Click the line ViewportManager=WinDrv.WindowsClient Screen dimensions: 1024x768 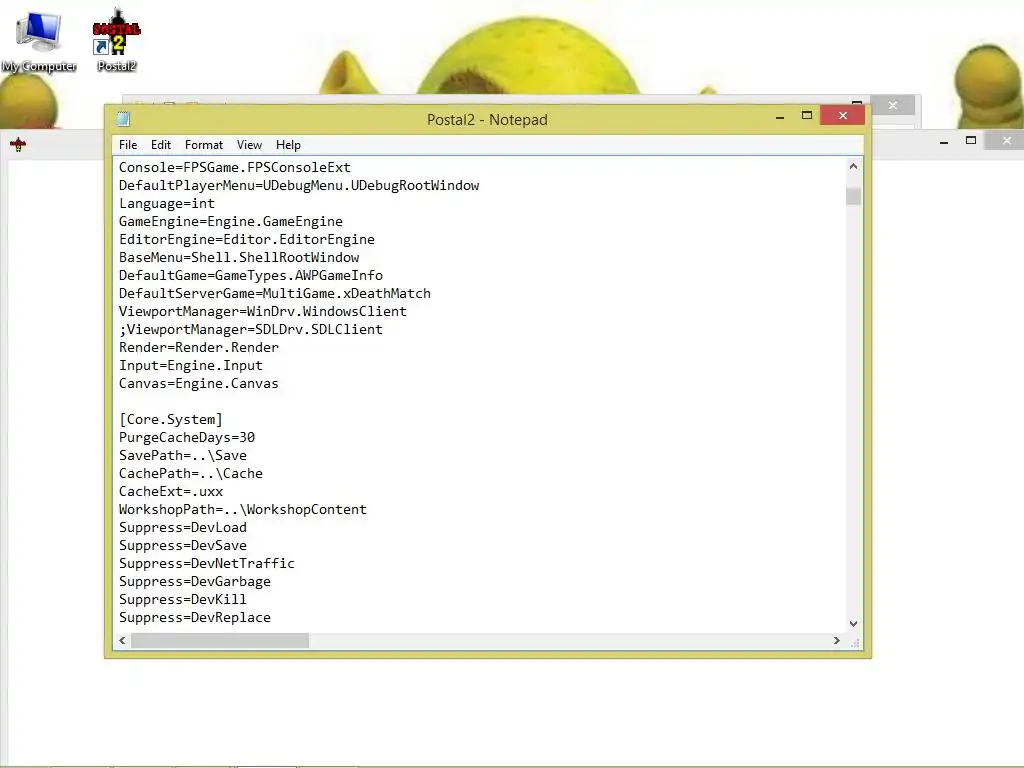[263, 312]
